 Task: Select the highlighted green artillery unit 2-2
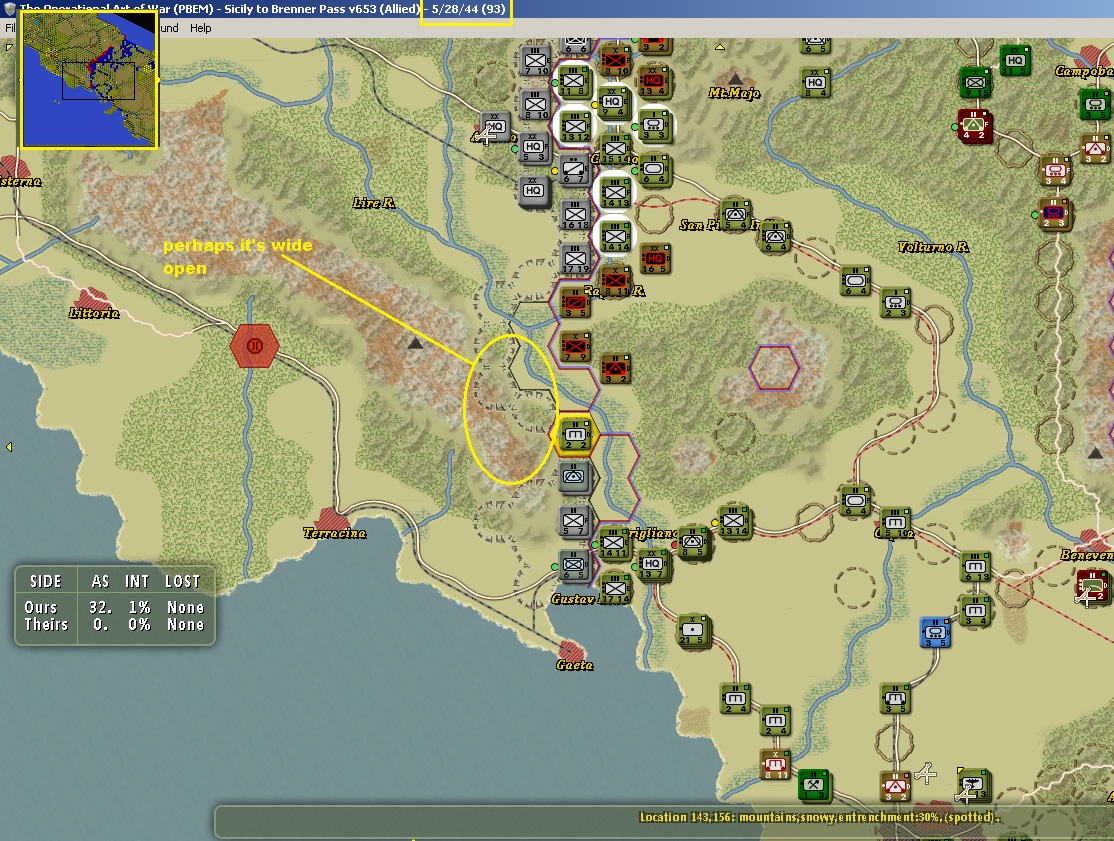(575, 435)
